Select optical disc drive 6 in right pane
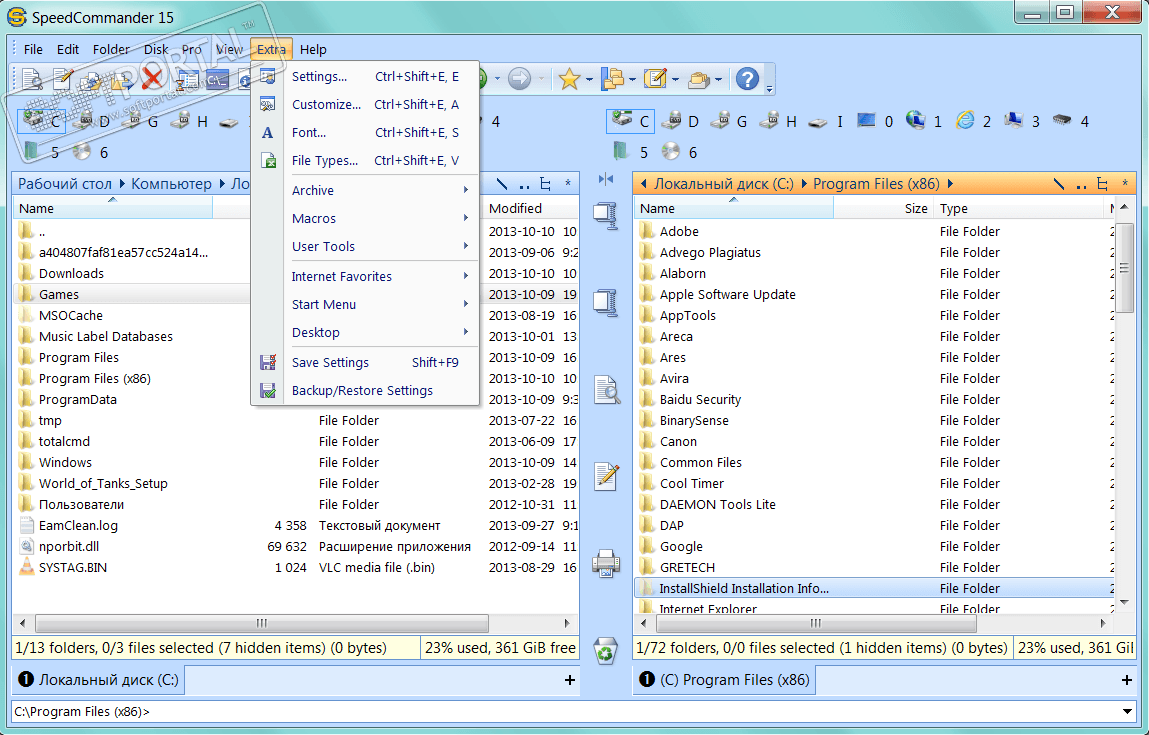This screenshot has height=735, width=1149. pyautogui.click(x=679, y=152)
